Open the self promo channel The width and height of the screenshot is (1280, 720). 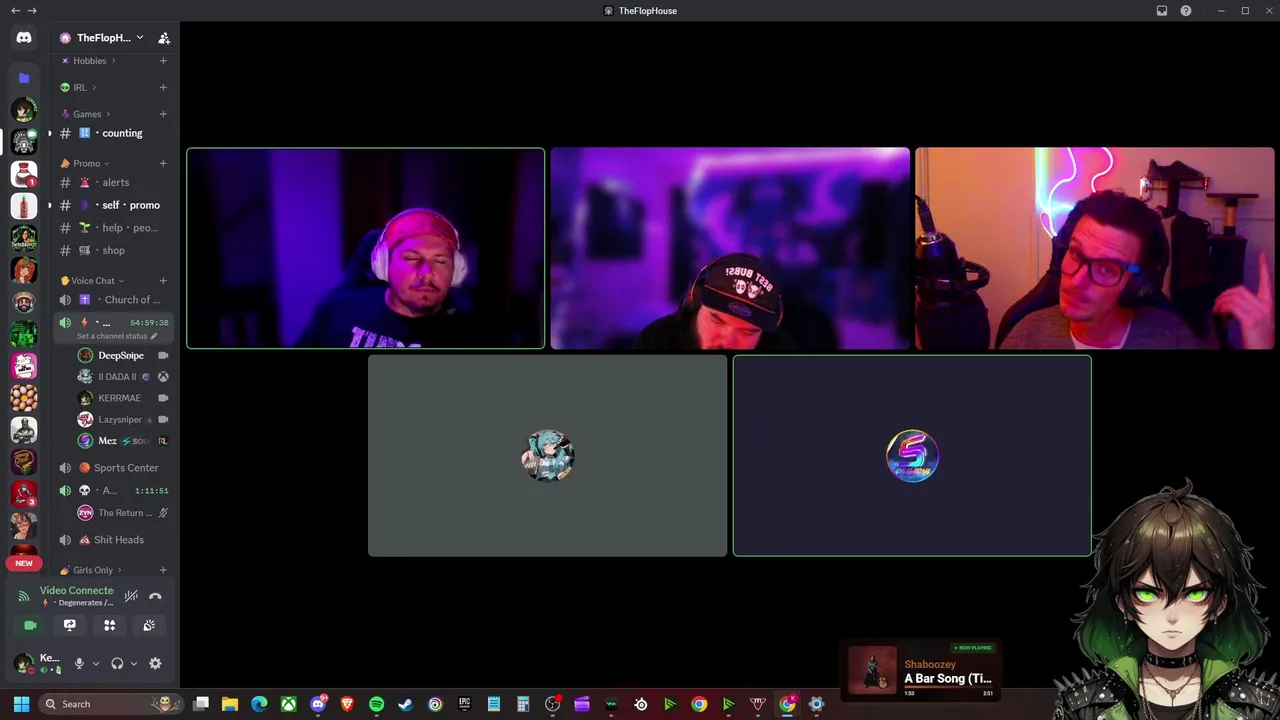pyautogui.click(x=113, y=205)
